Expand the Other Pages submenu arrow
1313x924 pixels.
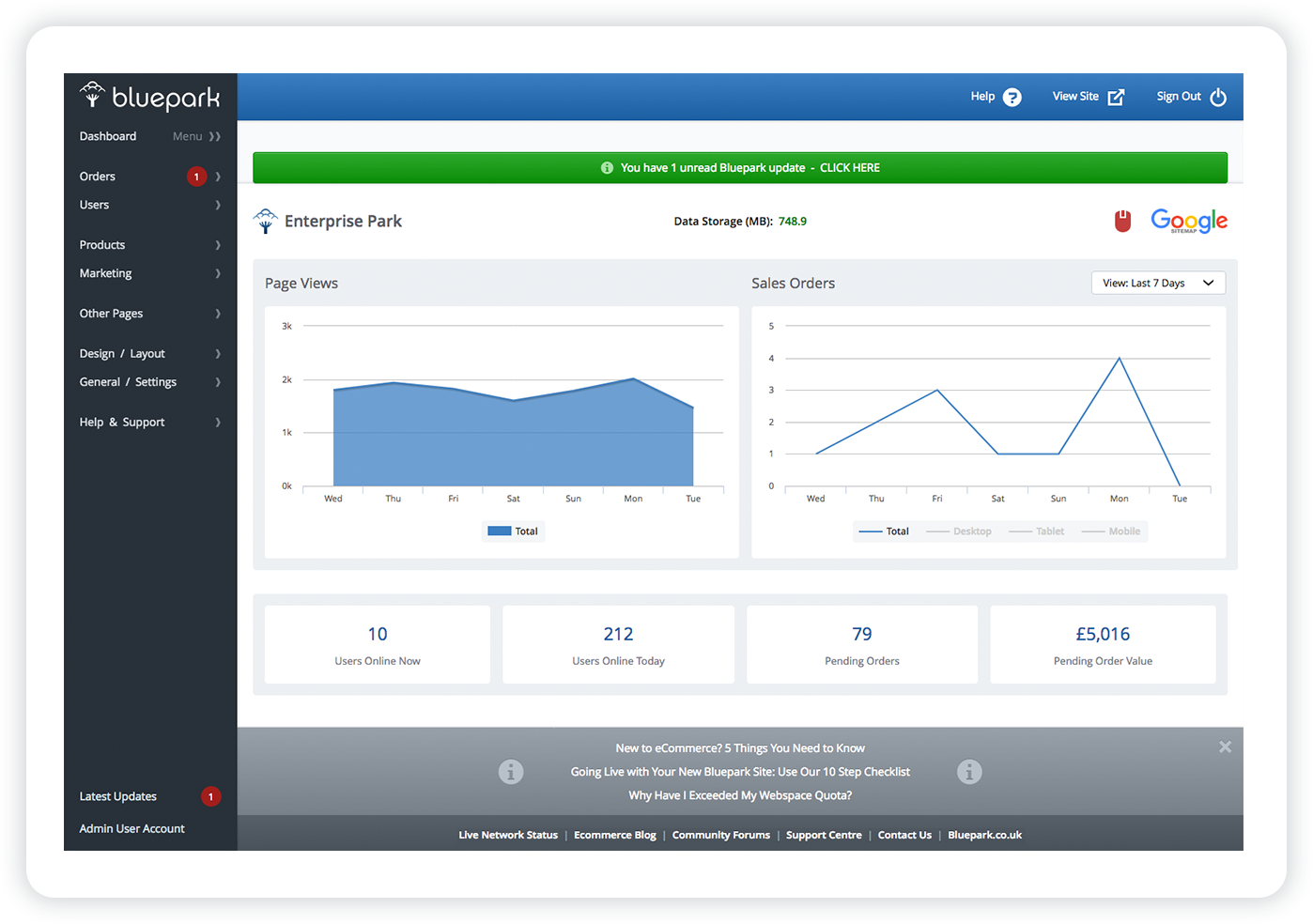[x=218, y=314]
